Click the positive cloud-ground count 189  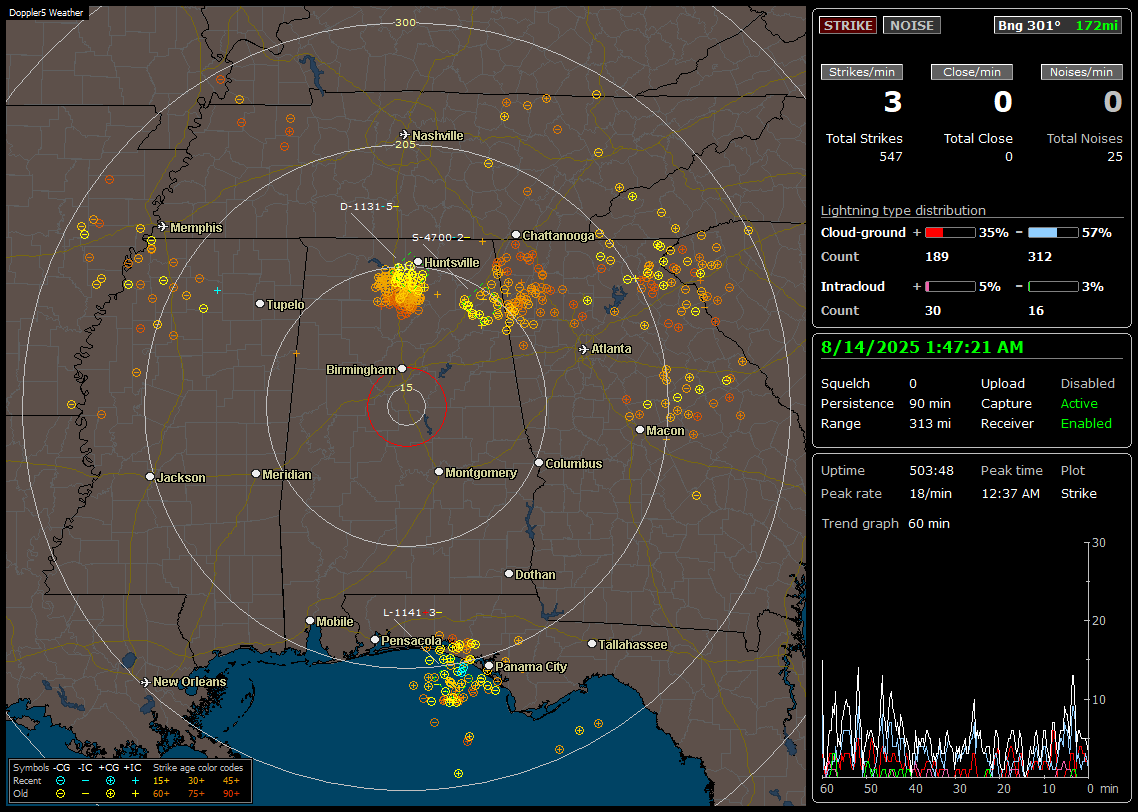937,257
